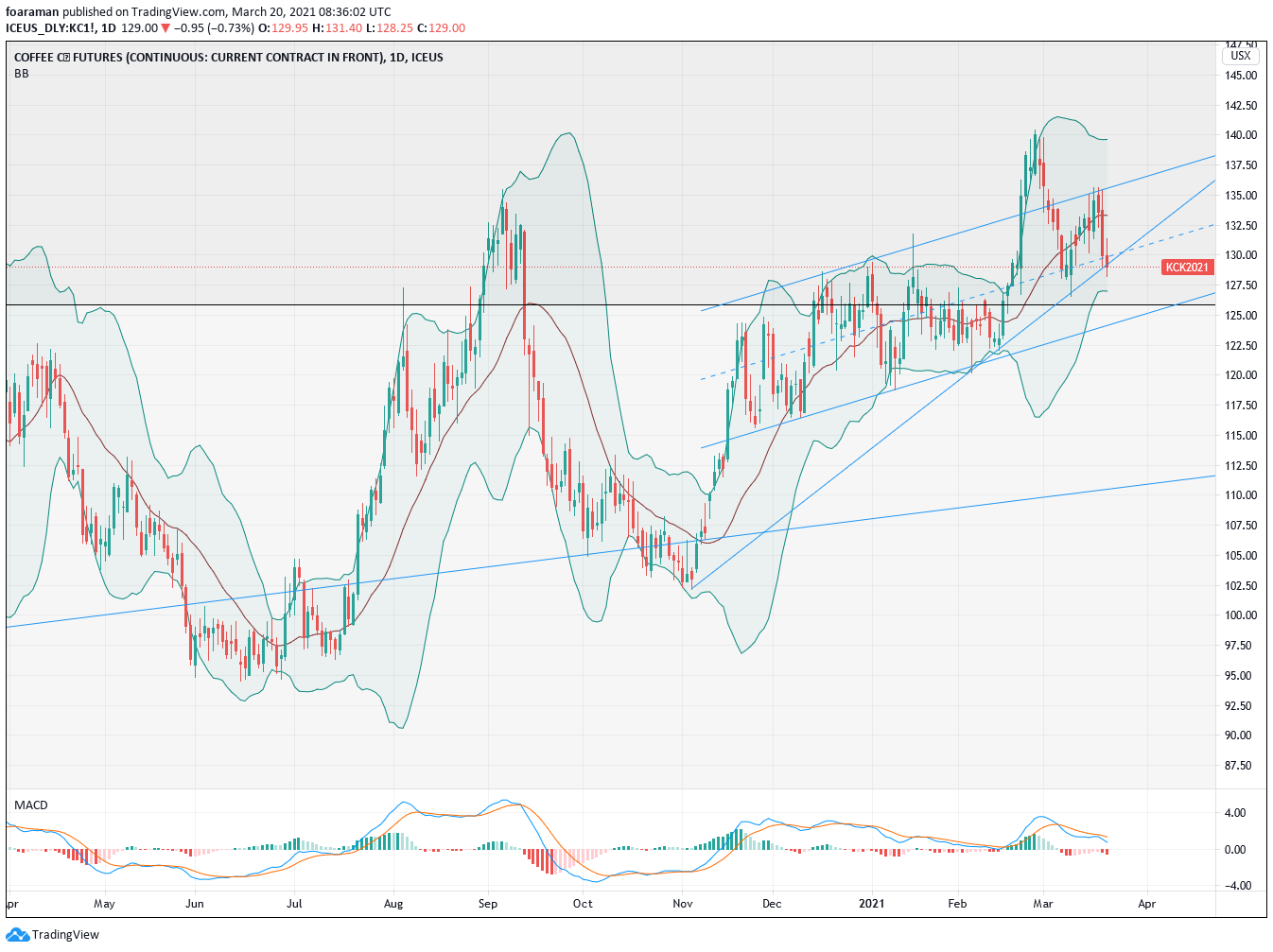
Task: Click the Feb label on time axis
Action: [957, 904]
